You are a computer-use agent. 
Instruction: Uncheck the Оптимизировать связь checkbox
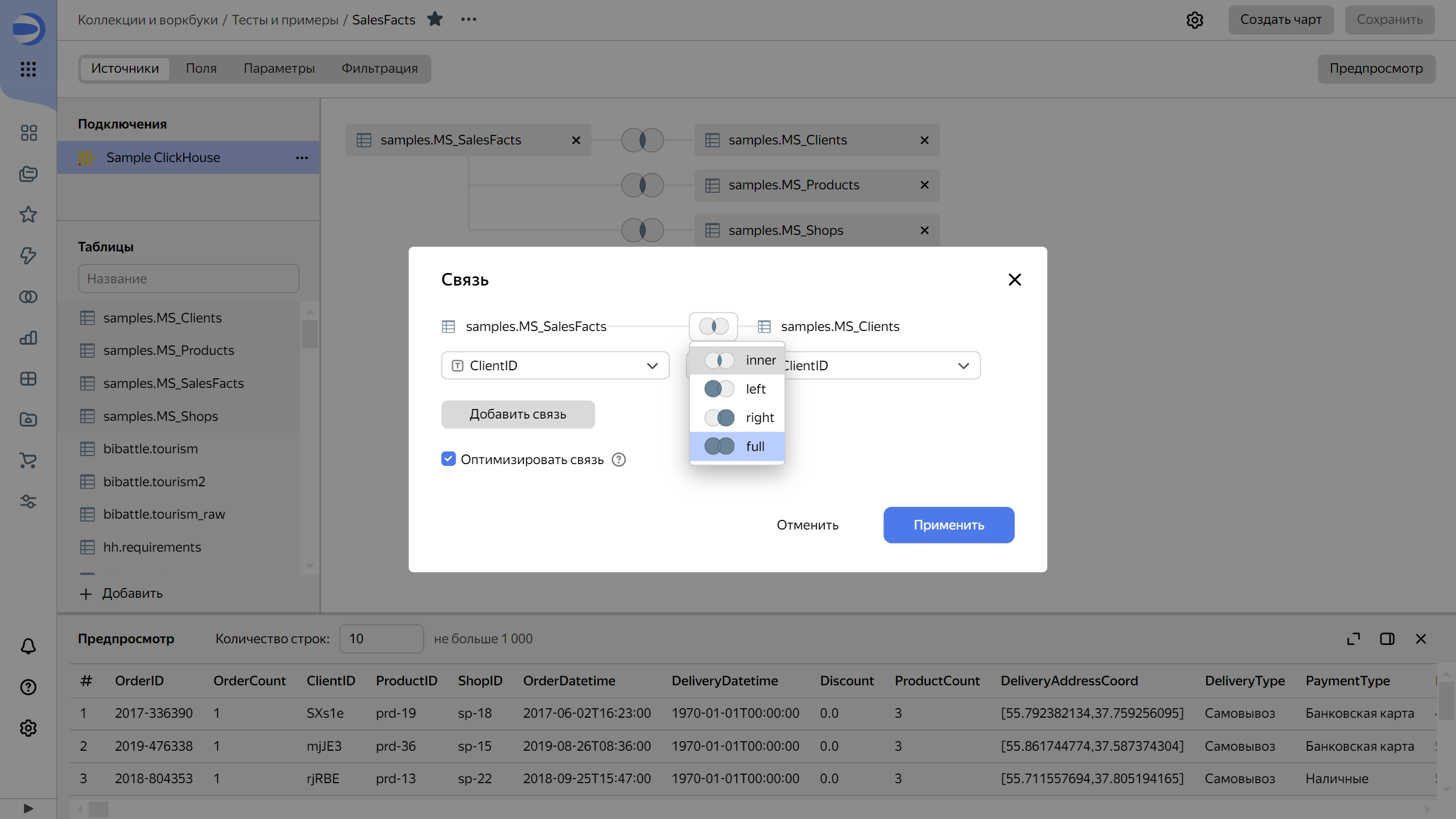449,459
